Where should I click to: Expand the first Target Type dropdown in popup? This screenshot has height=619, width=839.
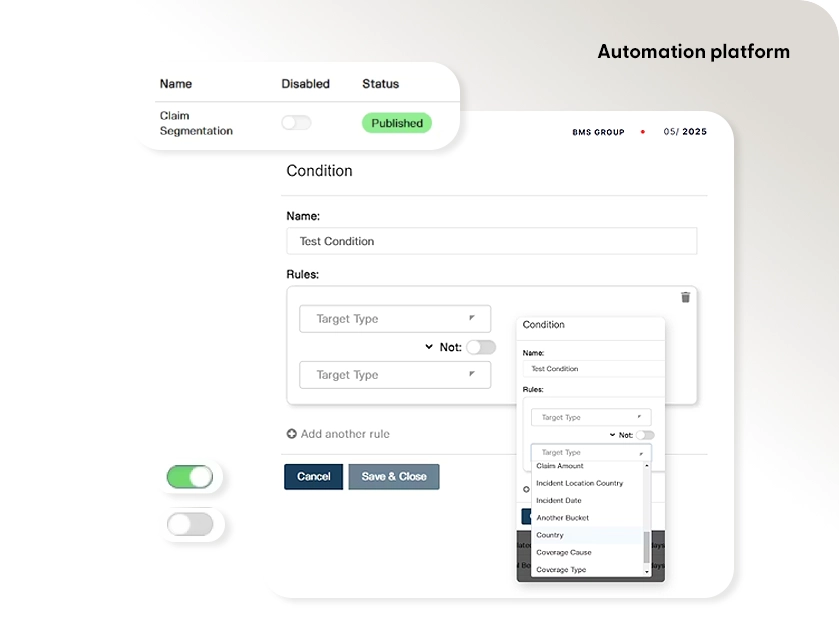coord(591,417)
